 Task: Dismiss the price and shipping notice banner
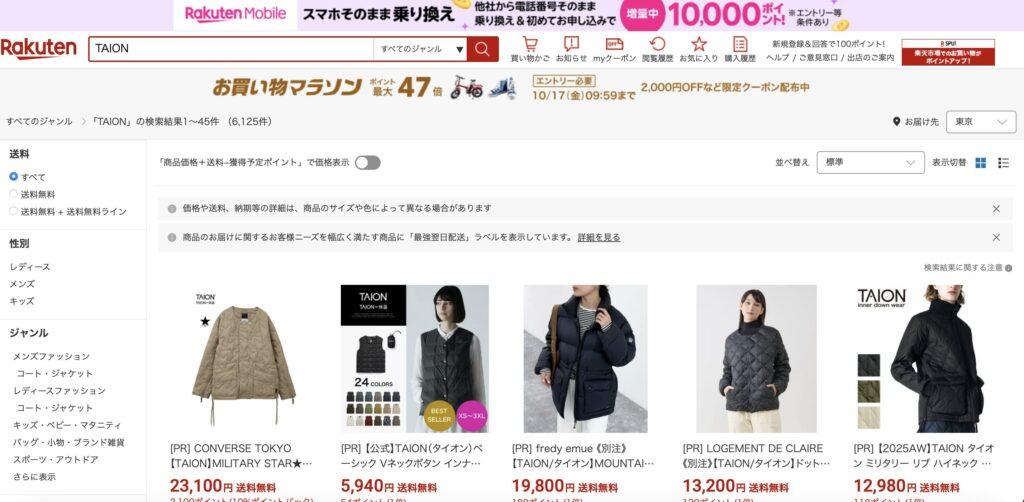(996, 209)
